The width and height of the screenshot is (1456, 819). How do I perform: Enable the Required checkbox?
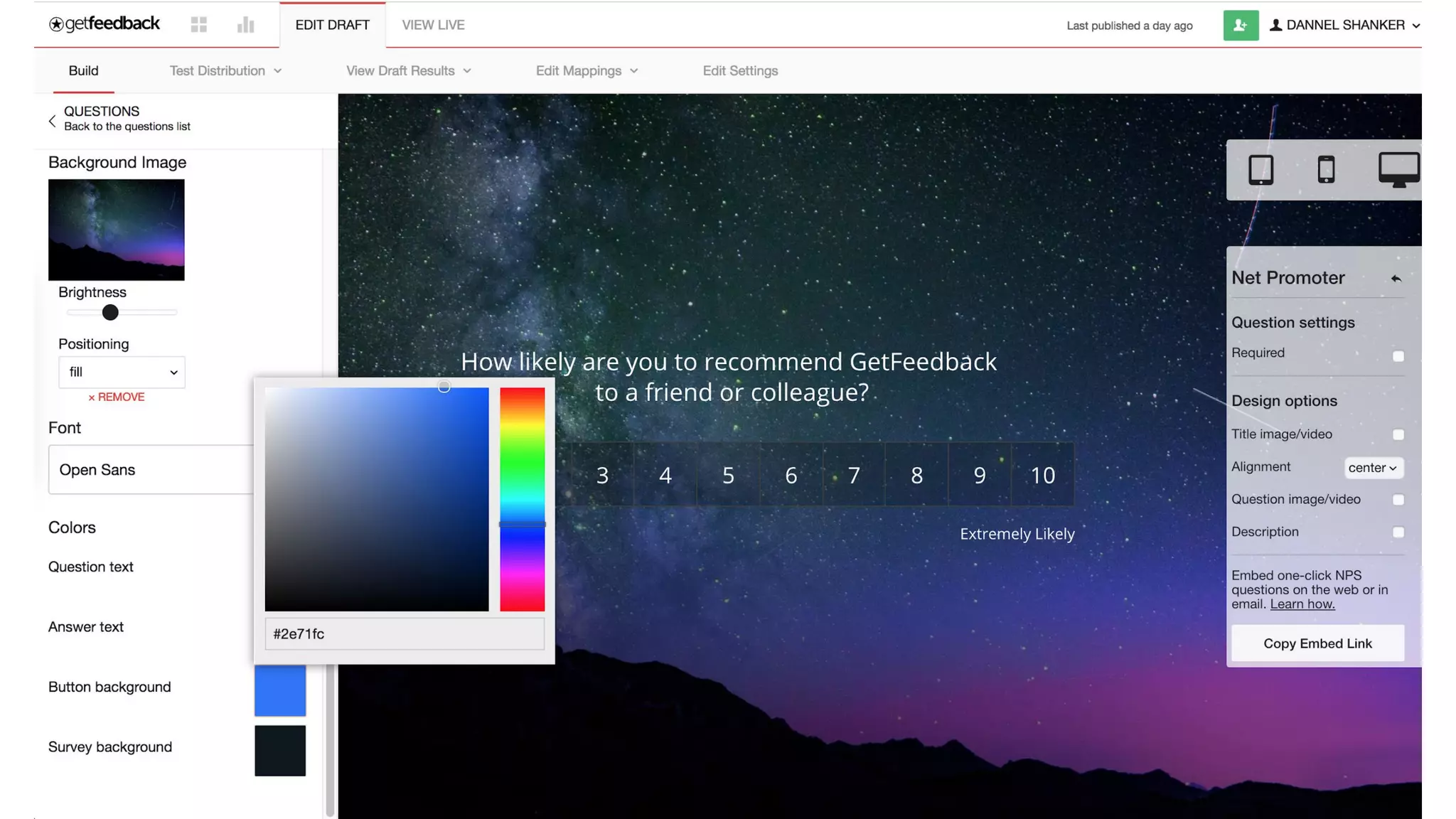pyautogui.click(x=1398, y=356)
